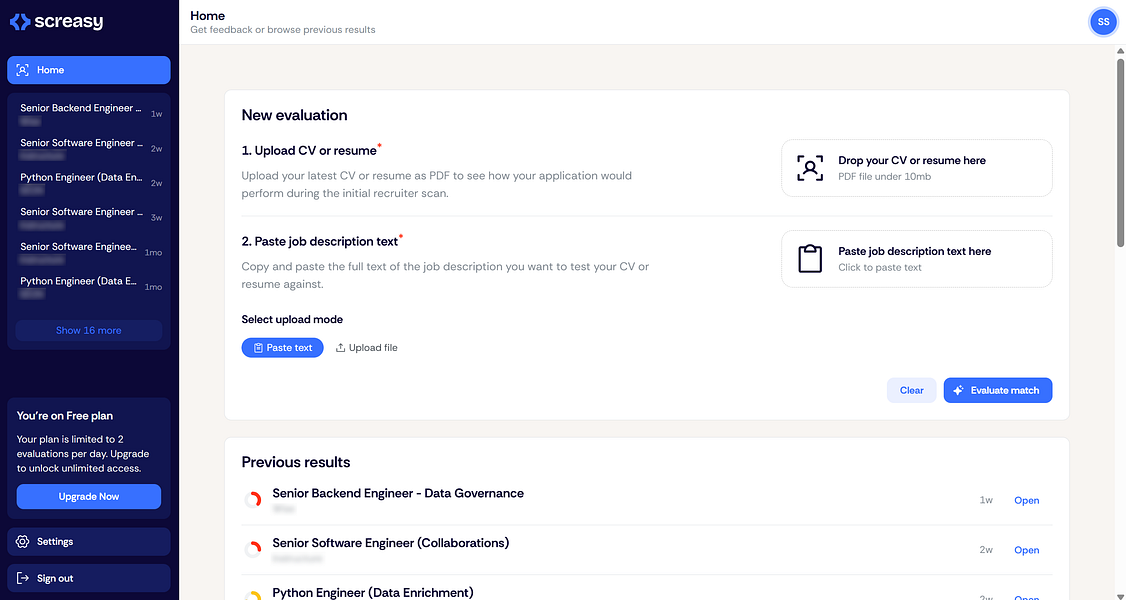
Task: Click the Upgrade Now button
Action: pyautogui.click(x=89, y=496)
